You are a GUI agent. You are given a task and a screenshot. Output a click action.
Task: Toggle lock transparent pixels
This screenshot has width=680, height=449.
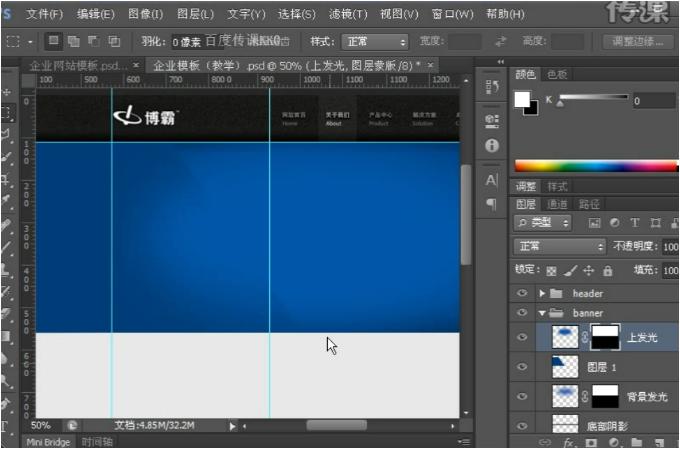[551, 271]
